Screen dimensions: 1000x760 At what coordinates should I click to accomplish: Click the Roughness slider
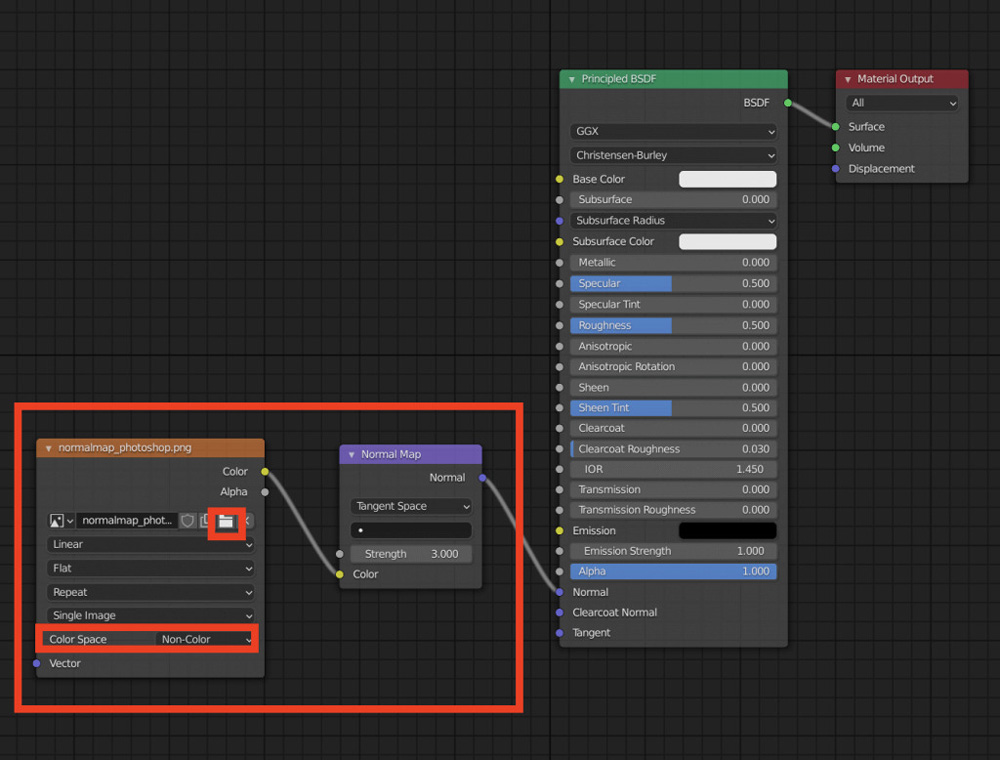coord(673,325)
